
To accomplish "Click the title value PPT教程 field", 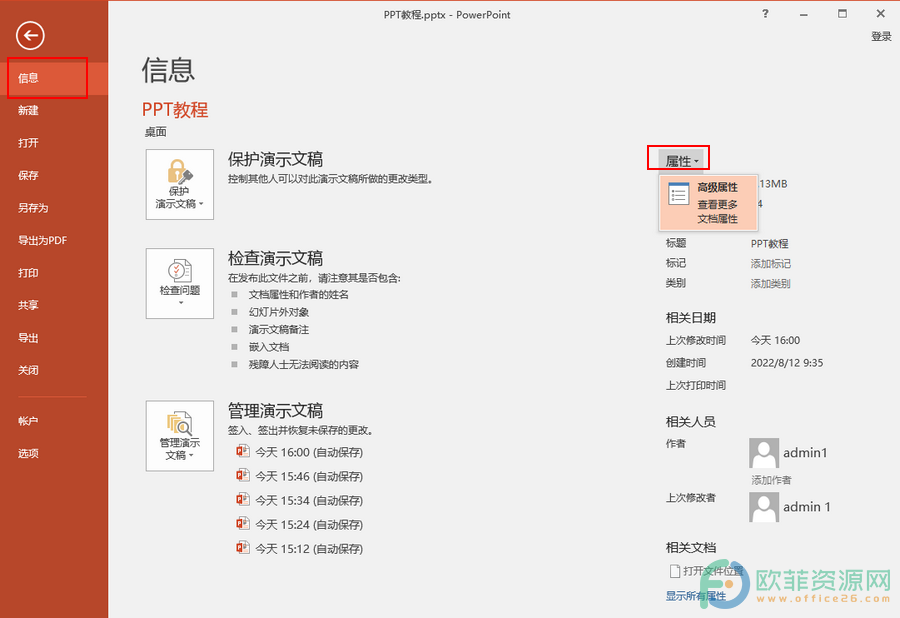I will [769, 243].
